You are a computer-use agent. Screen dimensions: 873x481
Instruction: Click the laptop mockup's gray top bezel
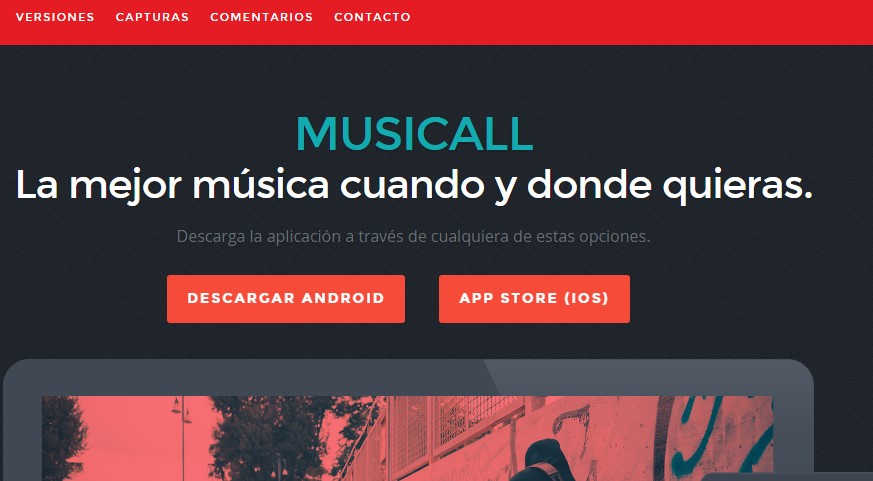(408, 377)
